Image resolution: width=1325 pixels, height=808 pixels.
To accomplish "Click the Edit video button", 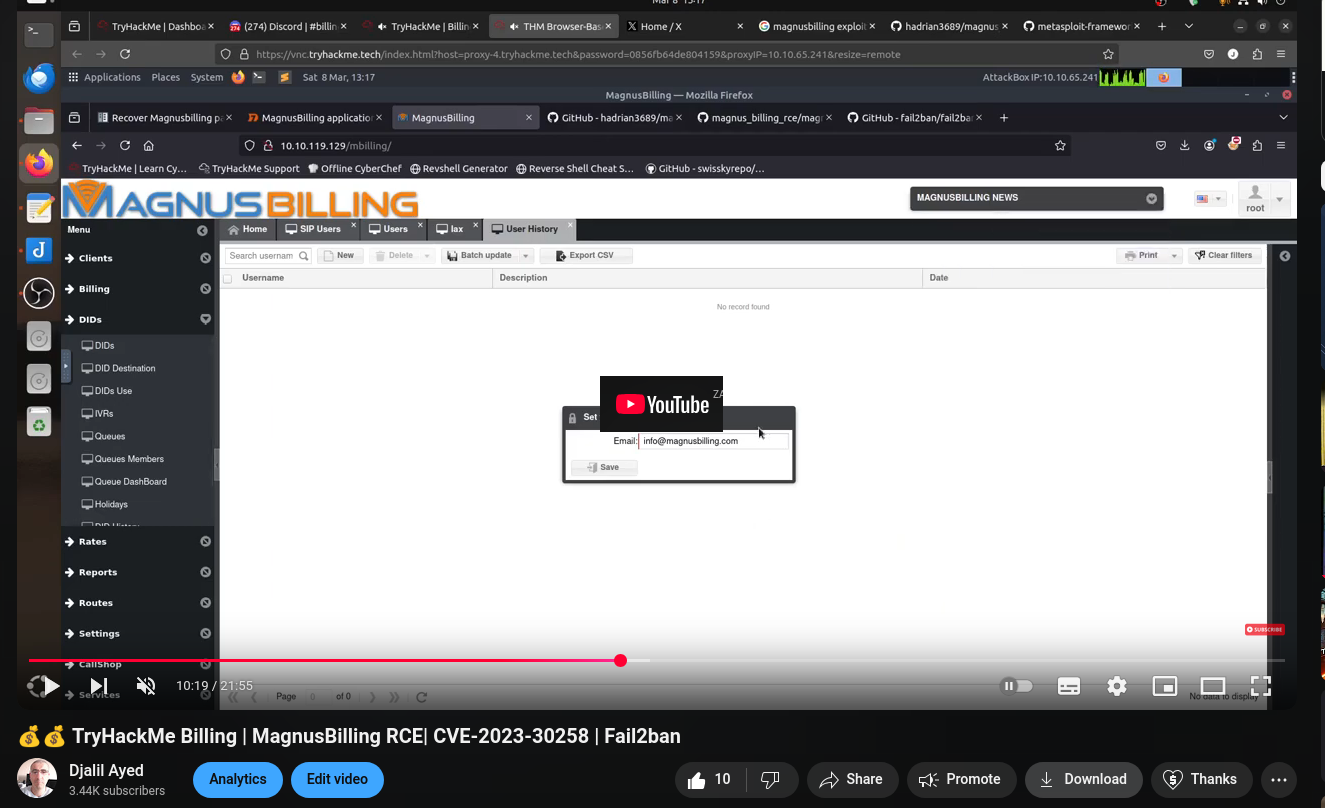I will (x=337, y=779).
